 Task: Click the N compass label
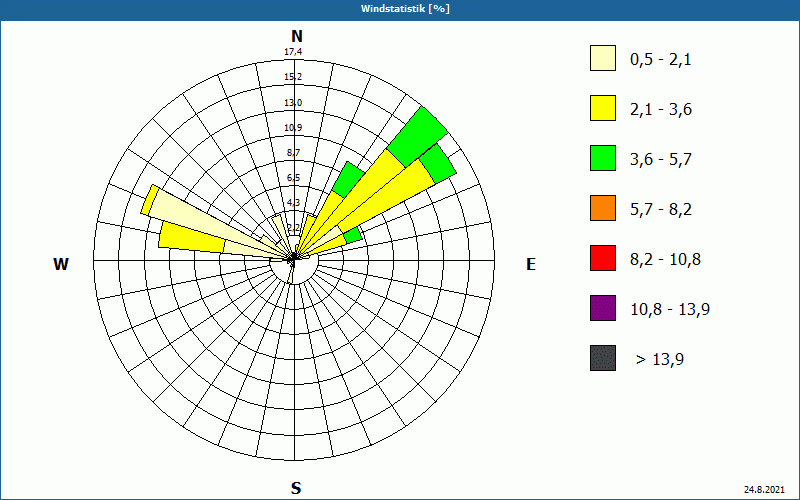[x=296, y=36]
